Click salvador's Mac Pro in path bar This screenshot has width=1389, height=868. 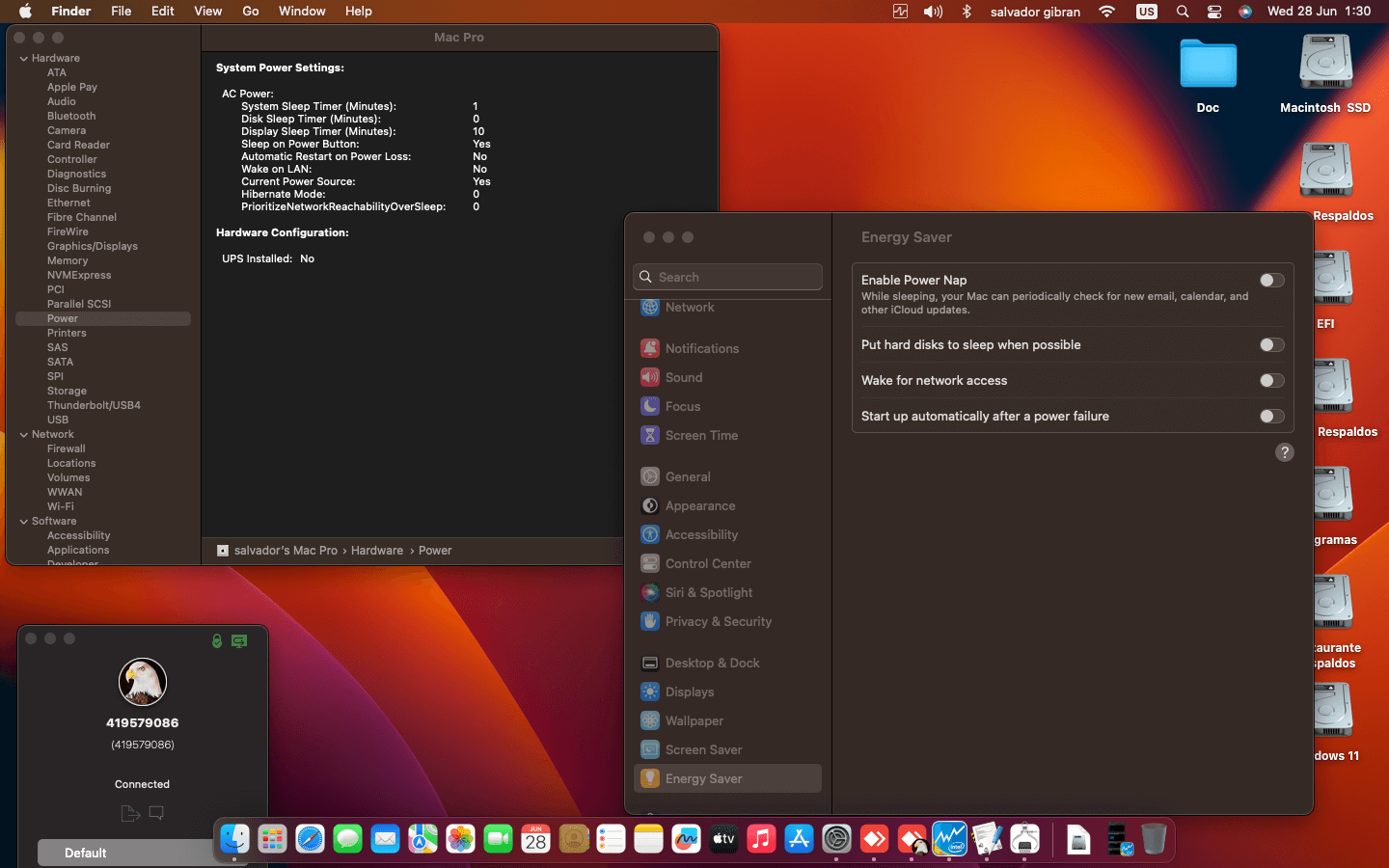click(x=286, y=551)
